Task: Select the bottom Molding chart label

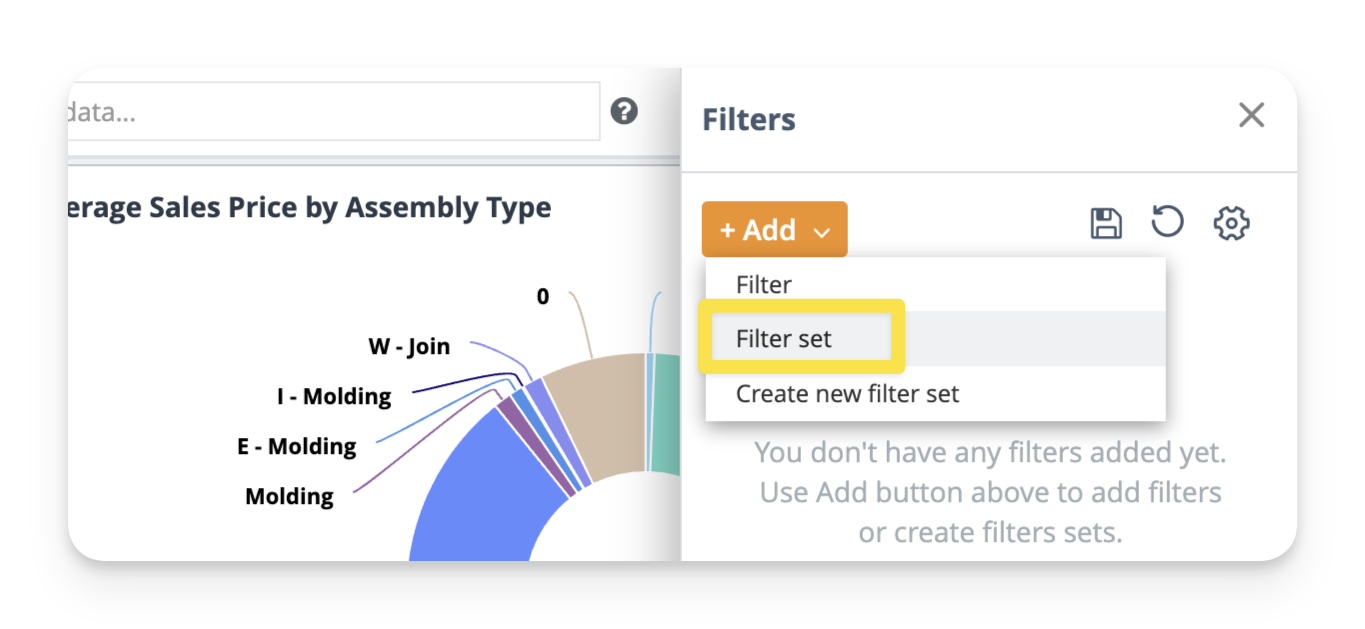Action: (x=289, y=497)
